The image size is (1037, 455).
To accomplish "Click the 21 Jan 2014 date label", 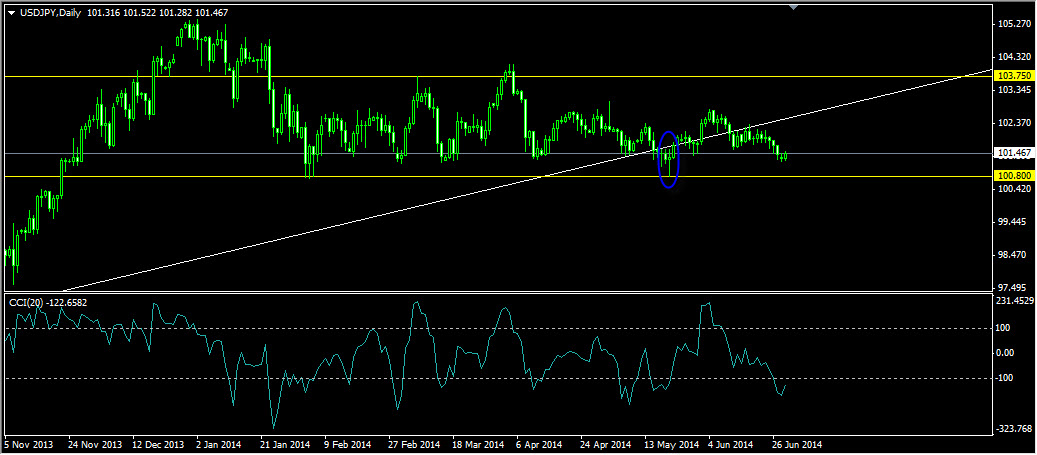I will (x=286, y=444).
